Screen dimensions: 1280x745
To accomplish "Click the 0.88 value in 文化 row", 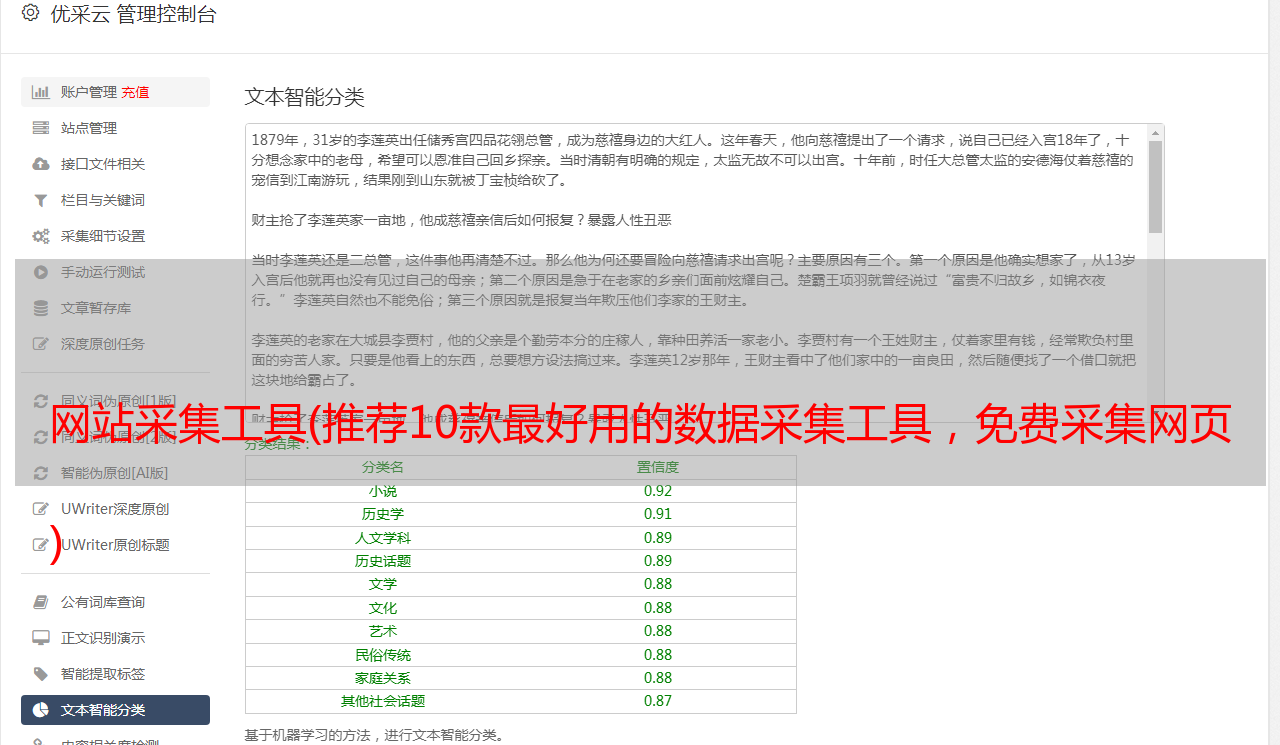I will pyautogui.click(x=658, y=608).
